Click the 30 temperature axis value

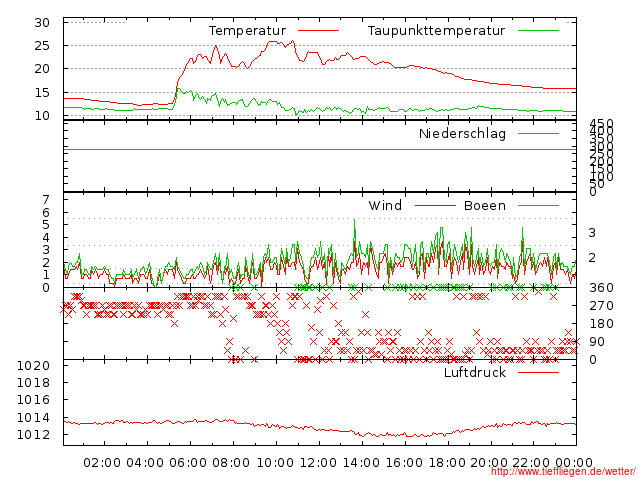42,22
